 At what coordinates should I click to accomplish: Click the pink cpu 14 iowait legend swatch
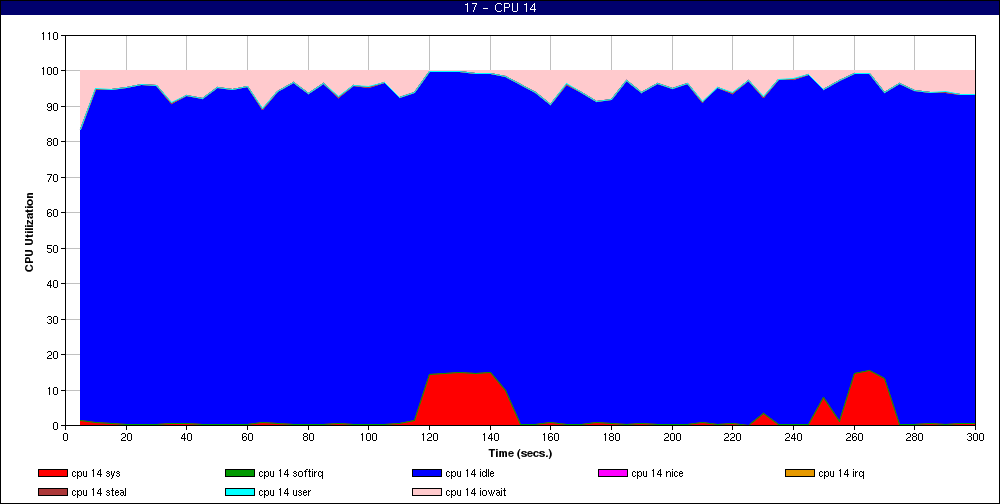tap(427, 493)
